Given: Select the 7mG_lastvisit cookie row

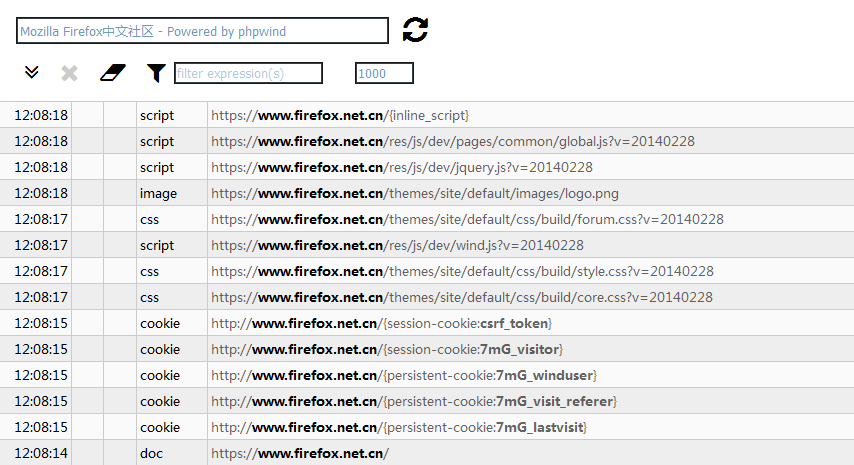Looking at the screenshot, I should [427, 427].
